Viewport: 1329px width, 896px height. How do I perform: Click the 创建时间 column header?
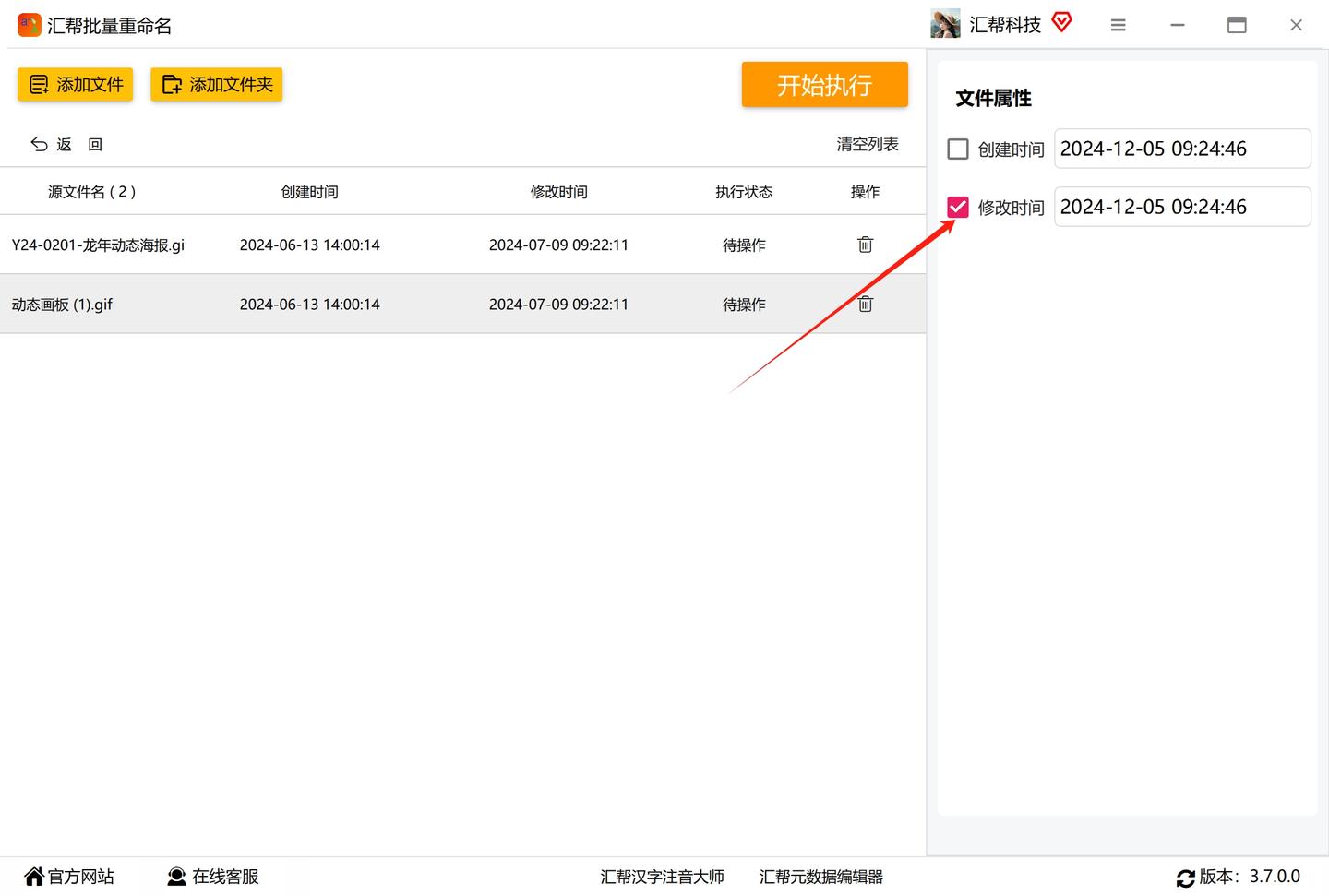click(310, 192)
